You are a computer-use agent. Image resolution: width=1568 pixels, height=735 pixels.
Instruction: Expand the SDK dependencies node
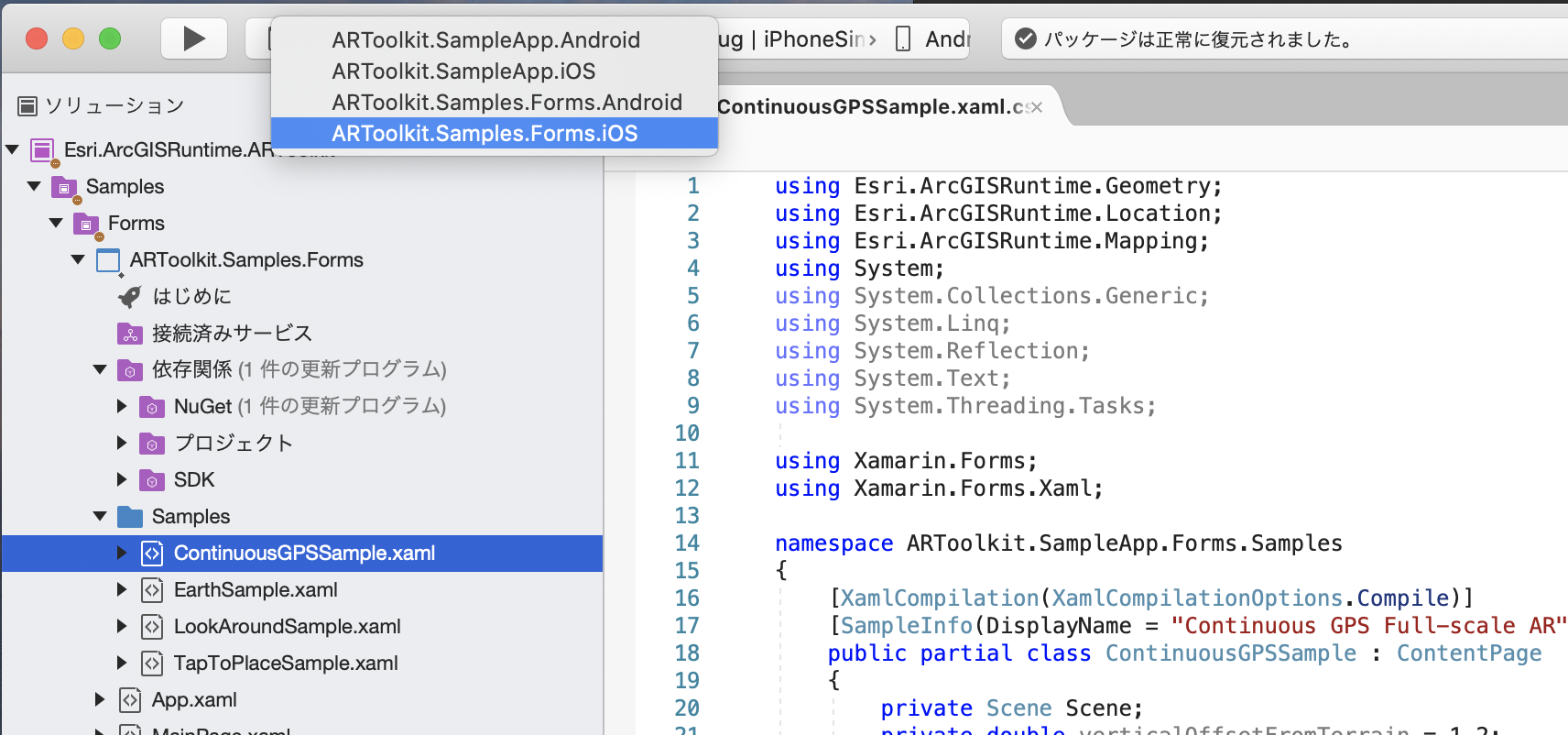(122, 479)
